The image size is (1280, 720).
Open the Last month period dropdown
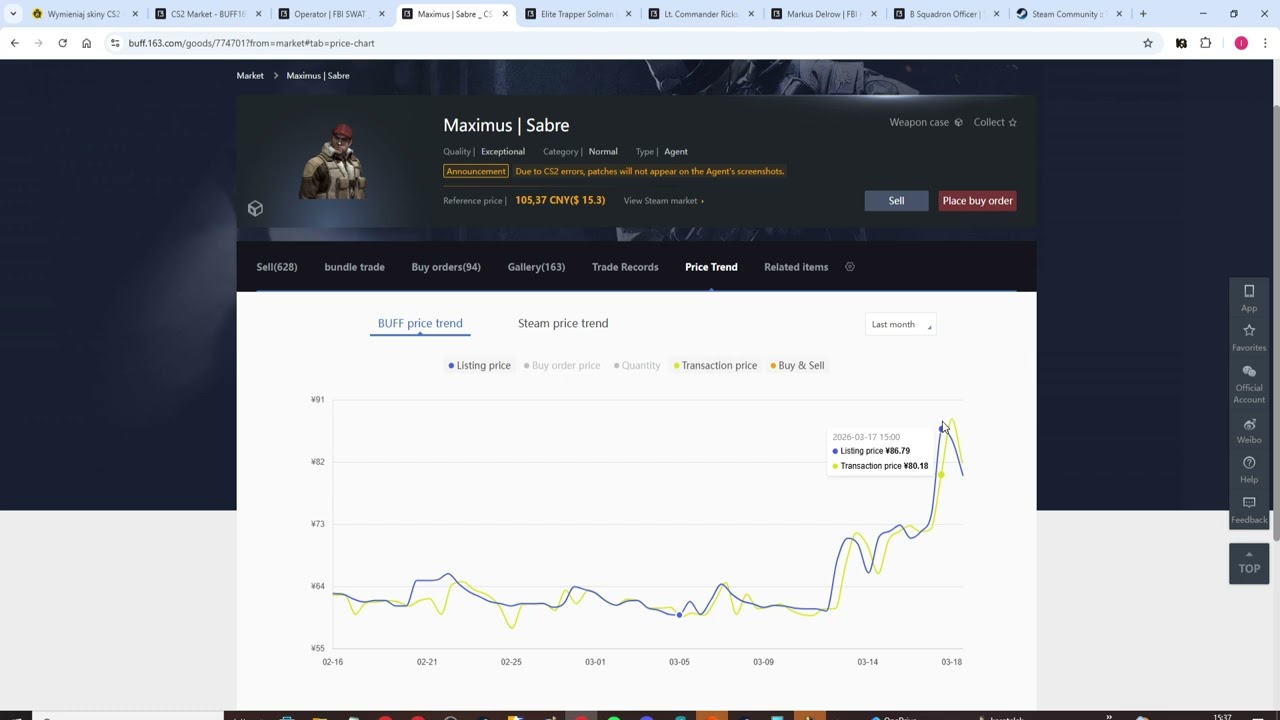point(901,324)
